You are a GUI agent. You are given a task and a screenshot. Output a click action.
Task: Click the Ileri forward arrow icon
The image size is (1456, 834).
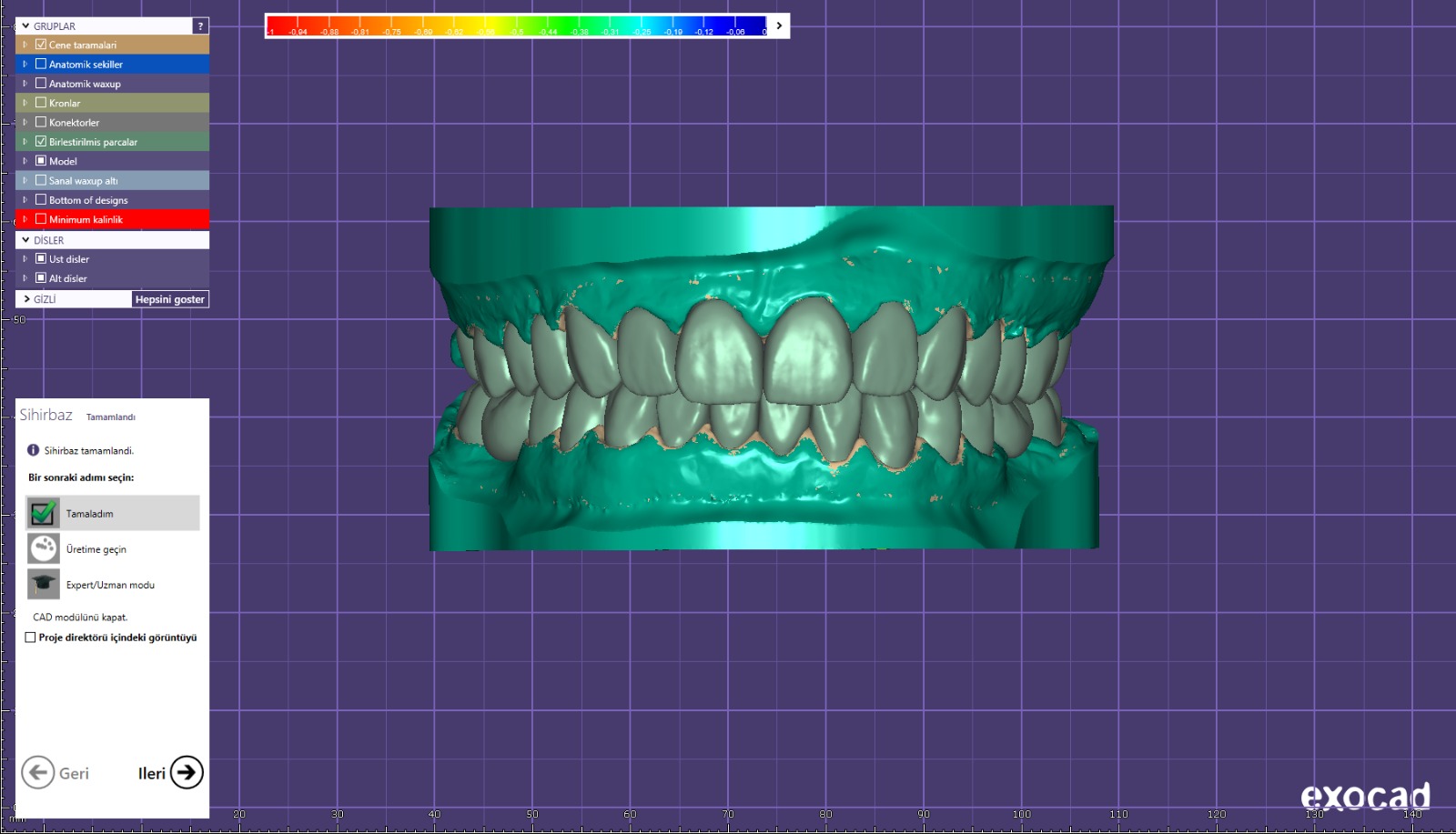(187, 773)
